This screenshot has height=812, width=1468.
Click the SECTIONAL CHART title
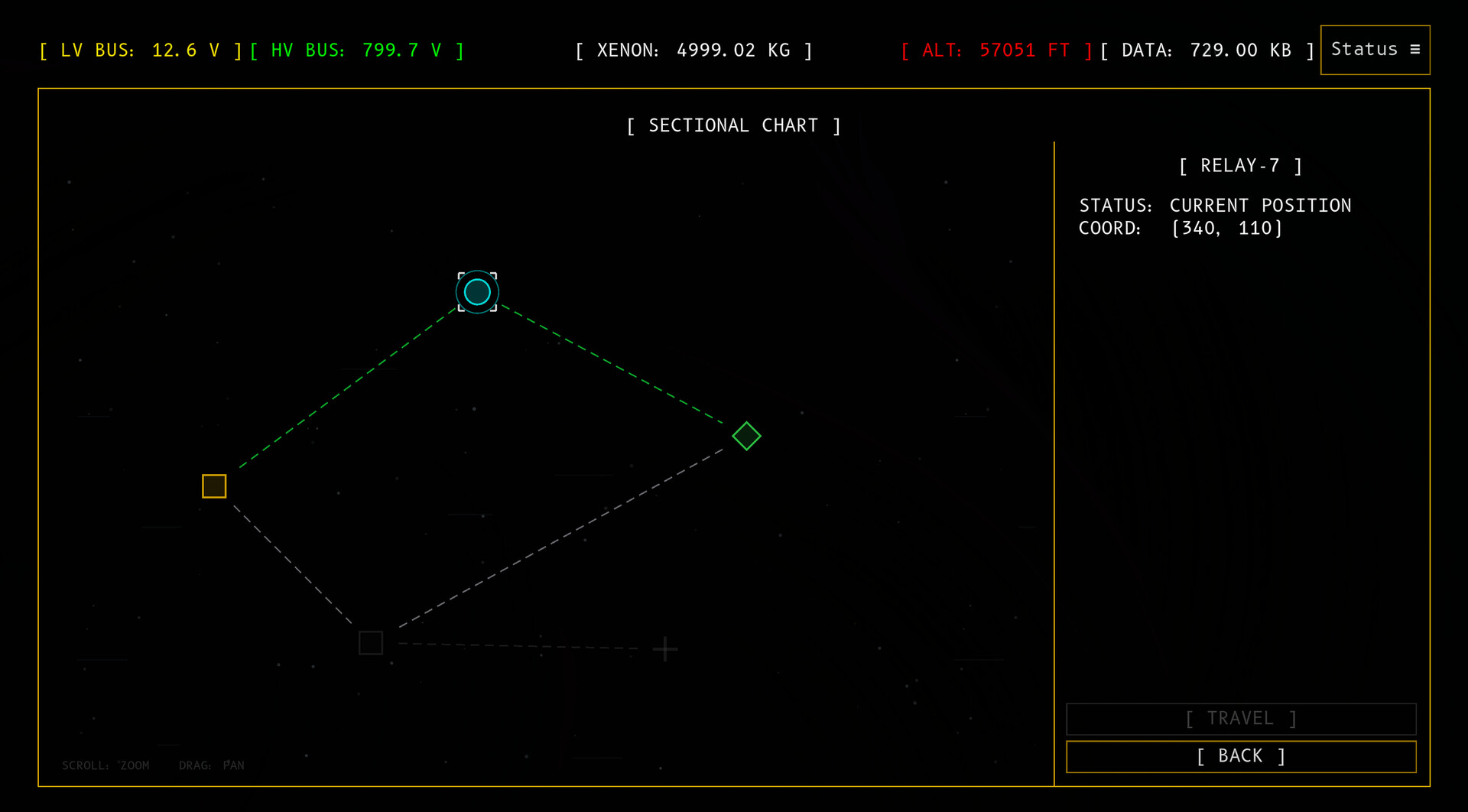733,125
